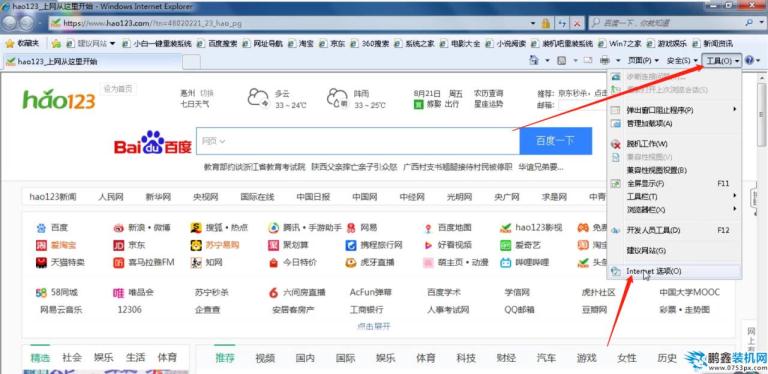Click the 六间房直播 site icon
The height and width of the screenshot is (374, 768).
273,293
